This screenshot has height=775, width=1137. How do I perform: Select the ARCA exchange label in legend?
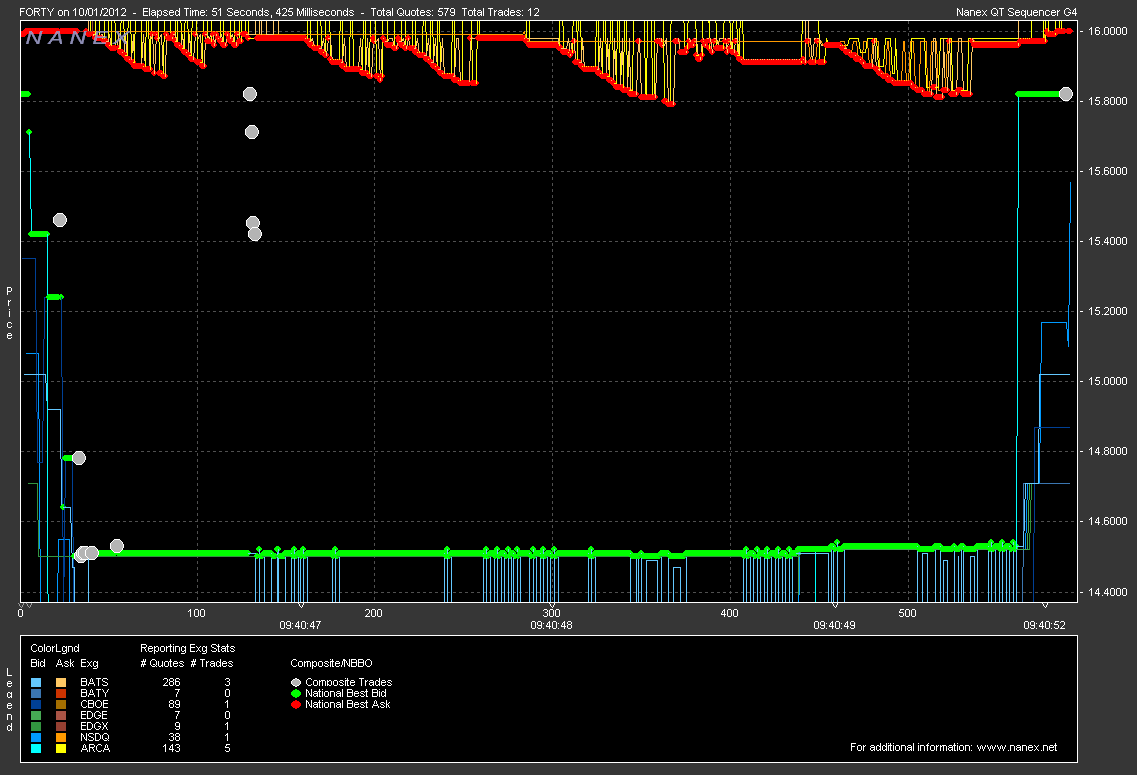point(95,748)
